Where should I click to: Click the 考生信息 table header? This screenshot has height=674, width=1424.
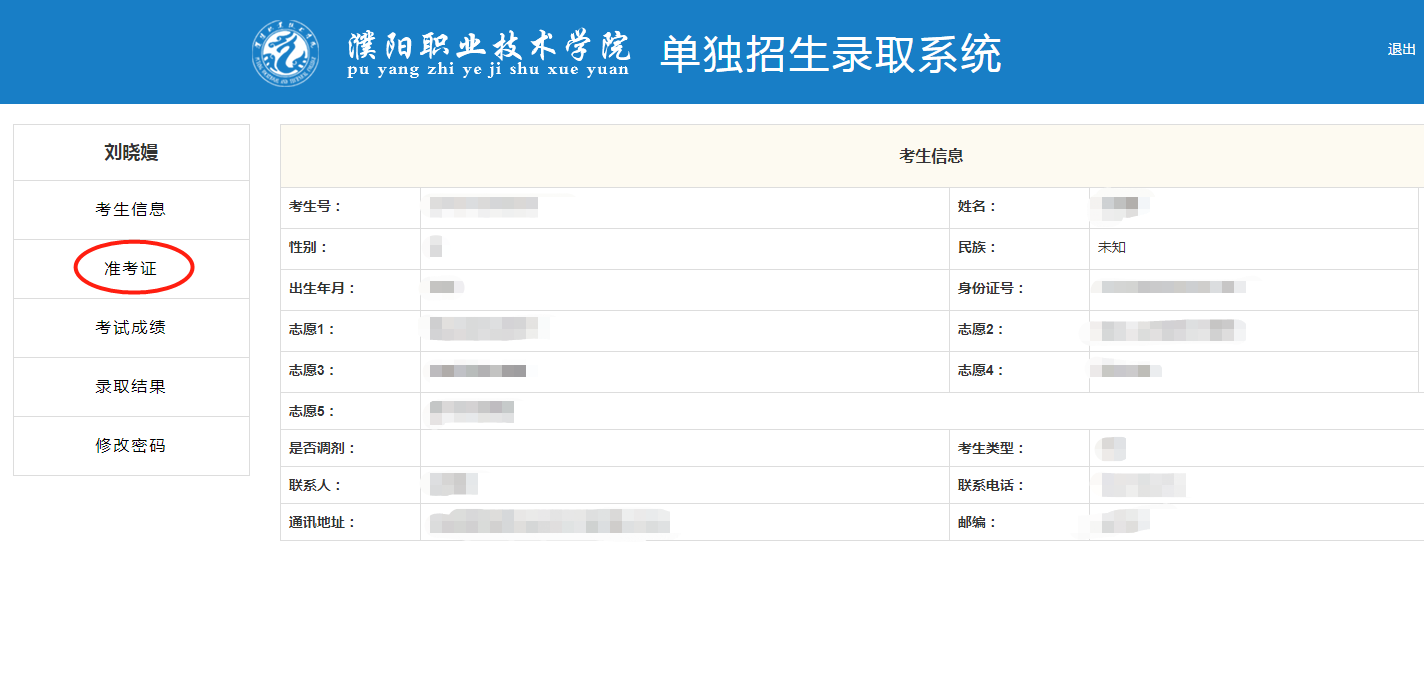tap(931, 156)
